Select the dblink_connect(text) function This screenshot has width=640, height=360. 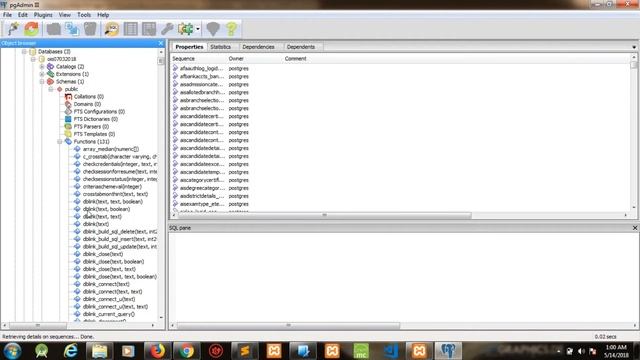pyautogui.click(x=106, y=284)
